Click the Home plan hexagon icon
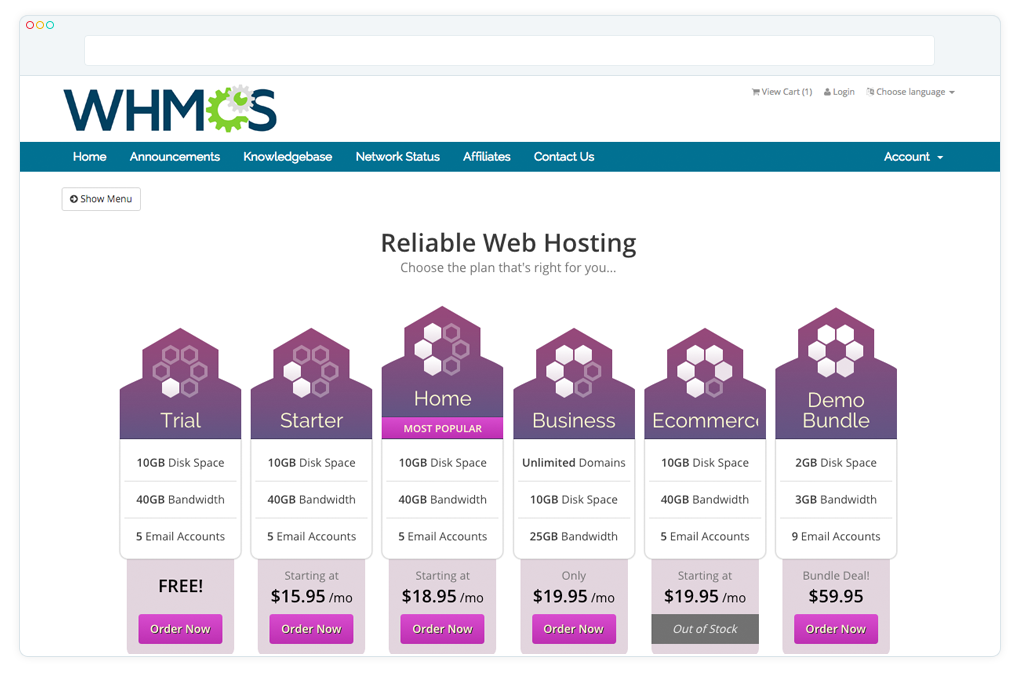 tap(442, 349)
